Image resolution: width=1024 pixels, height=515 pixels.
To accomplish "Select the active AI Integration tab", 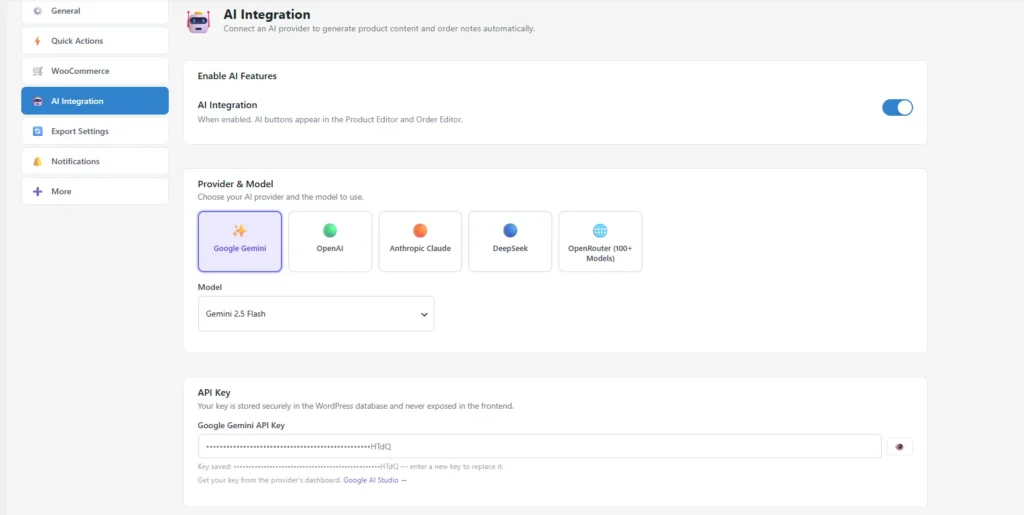I will click(95, 101).
